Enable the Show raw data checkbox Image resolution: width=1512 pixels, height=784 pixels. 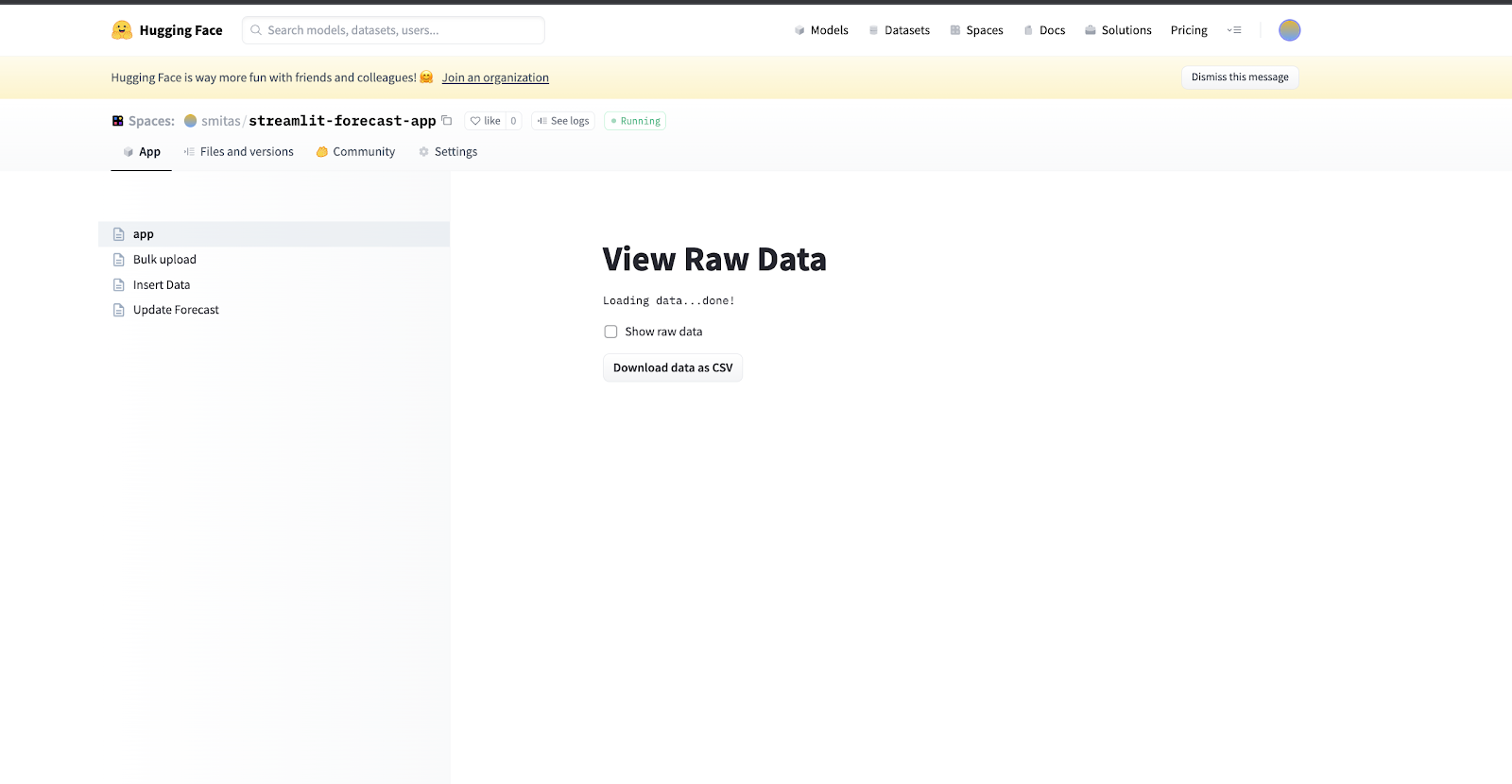coord(610,332)
